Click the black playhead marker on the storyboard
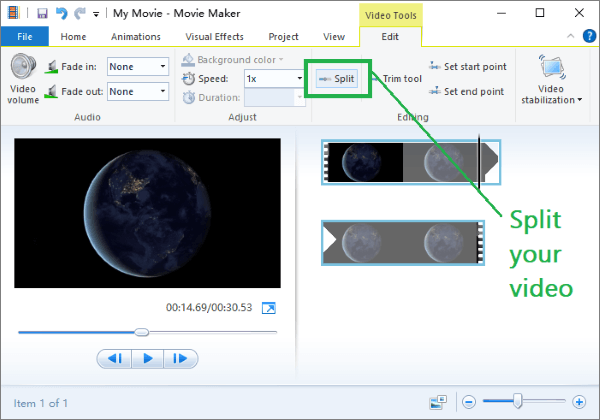The height and width of the screenshot is (420, 600). pos(479,162)
